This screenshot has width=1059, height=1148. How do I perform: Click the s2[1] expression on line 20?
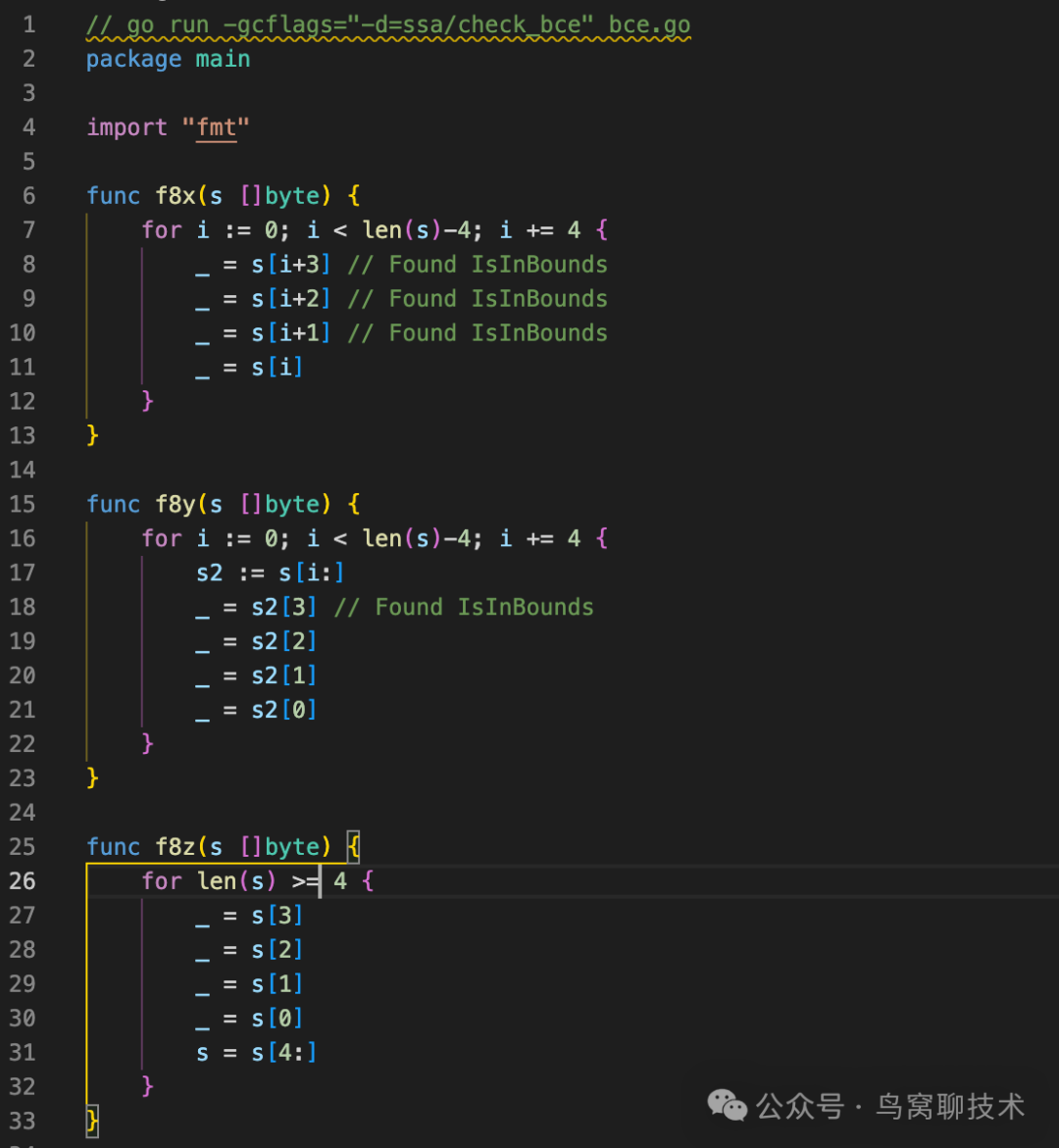coord(284,675)
